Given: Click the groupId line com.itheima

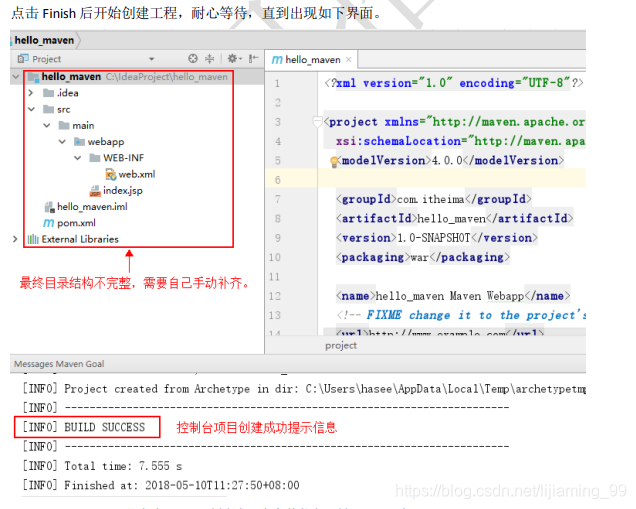Looking at the screenshot, I should [x=433, y=199].
